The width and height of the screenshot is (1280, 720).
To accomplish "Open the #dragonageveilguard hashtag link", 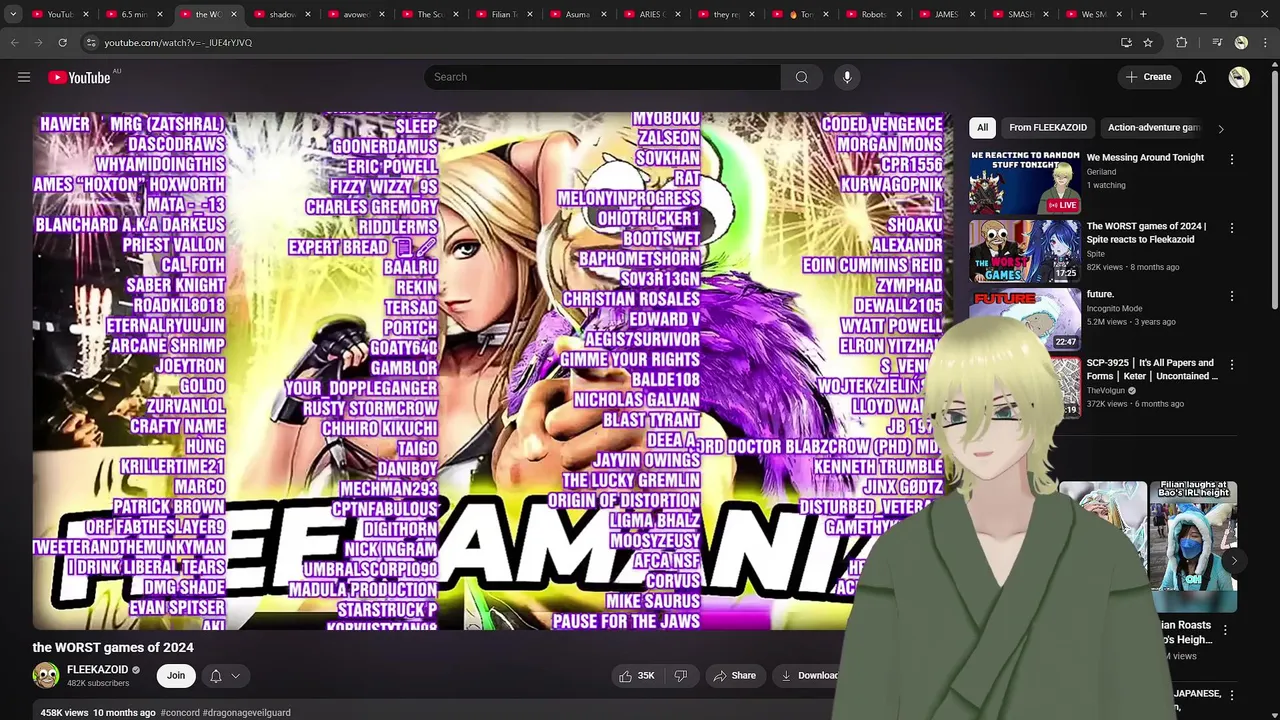I will tap(246, 713).
